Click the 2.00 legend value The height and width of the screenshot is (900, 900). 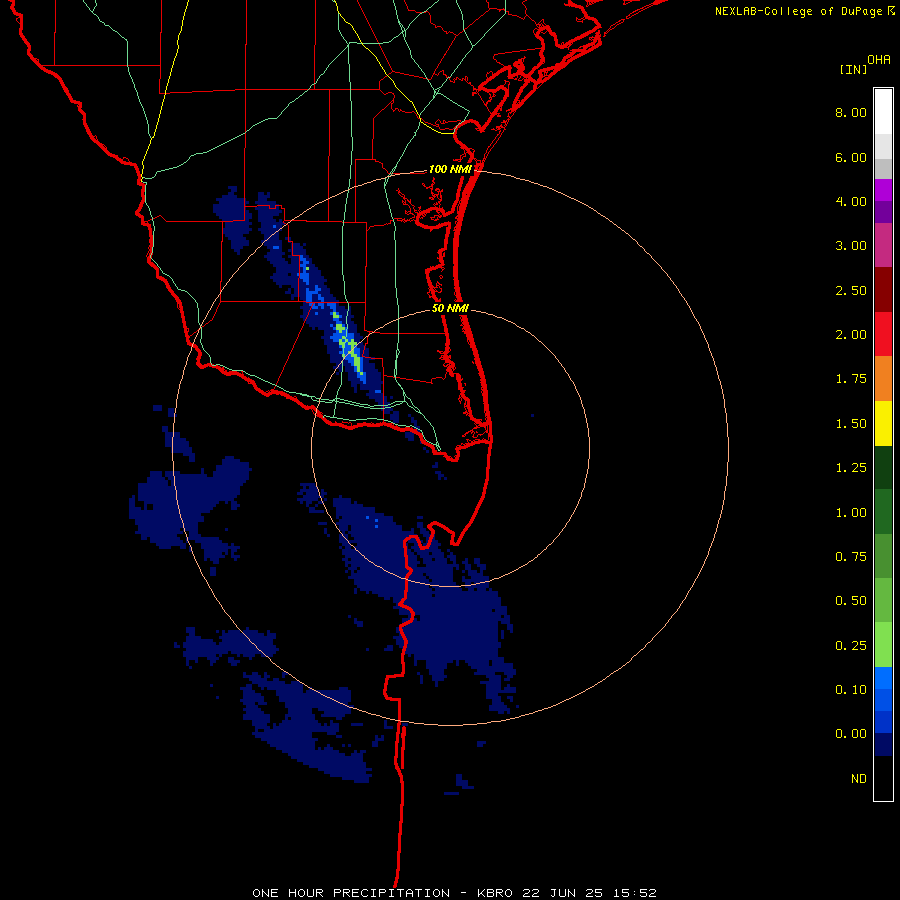pos(851,335)
